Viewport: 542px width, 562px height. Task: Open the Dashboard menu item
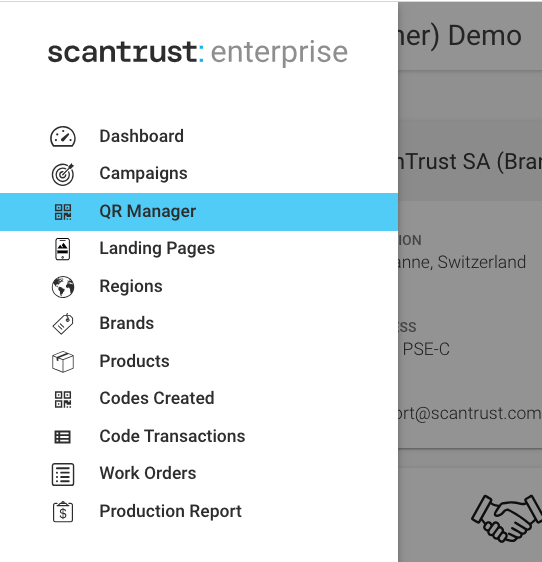tap(199, 137)
